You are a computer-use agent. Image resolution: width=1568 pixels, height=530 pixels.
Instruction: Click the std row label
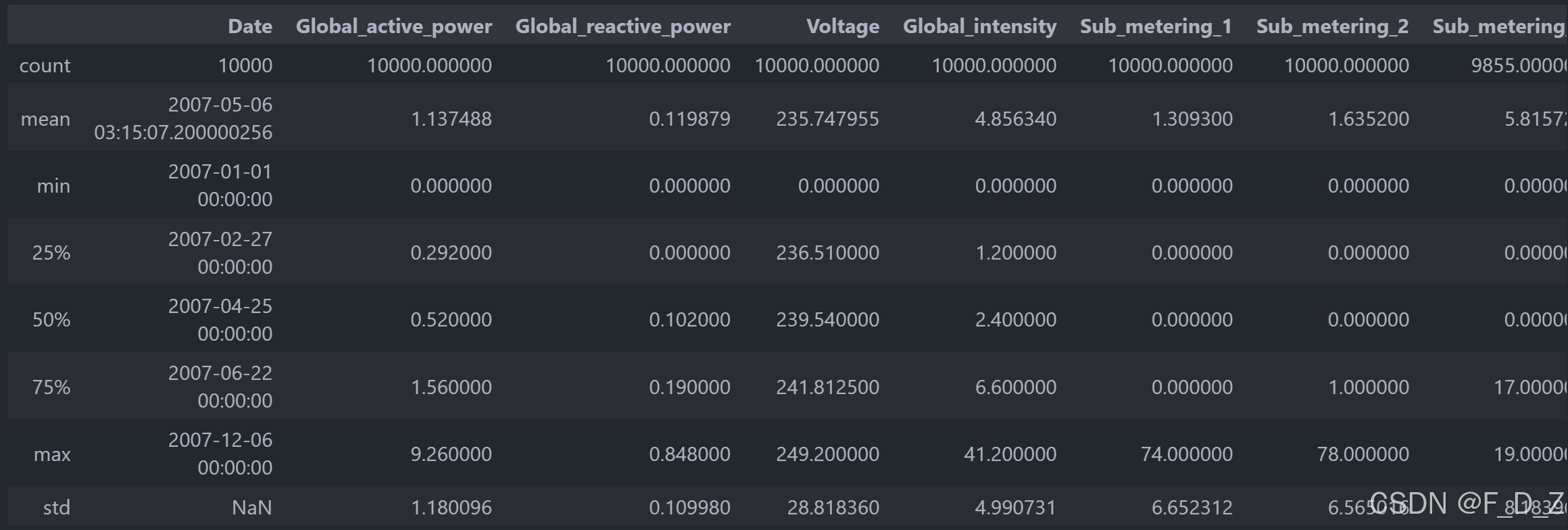click(57, 508)
